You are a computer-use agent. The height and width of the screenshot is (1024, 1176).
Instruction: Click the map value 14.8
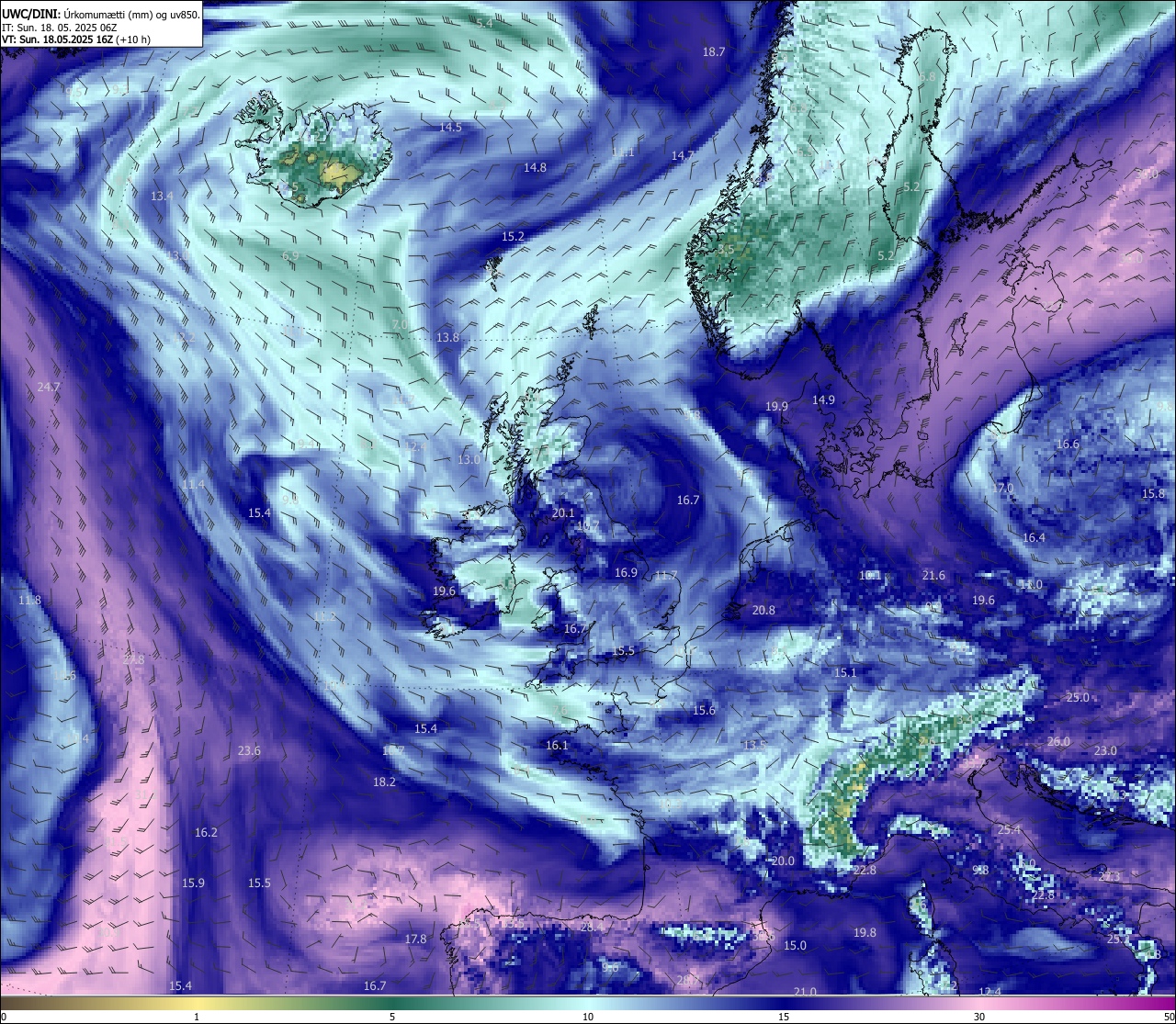point(535,168)
